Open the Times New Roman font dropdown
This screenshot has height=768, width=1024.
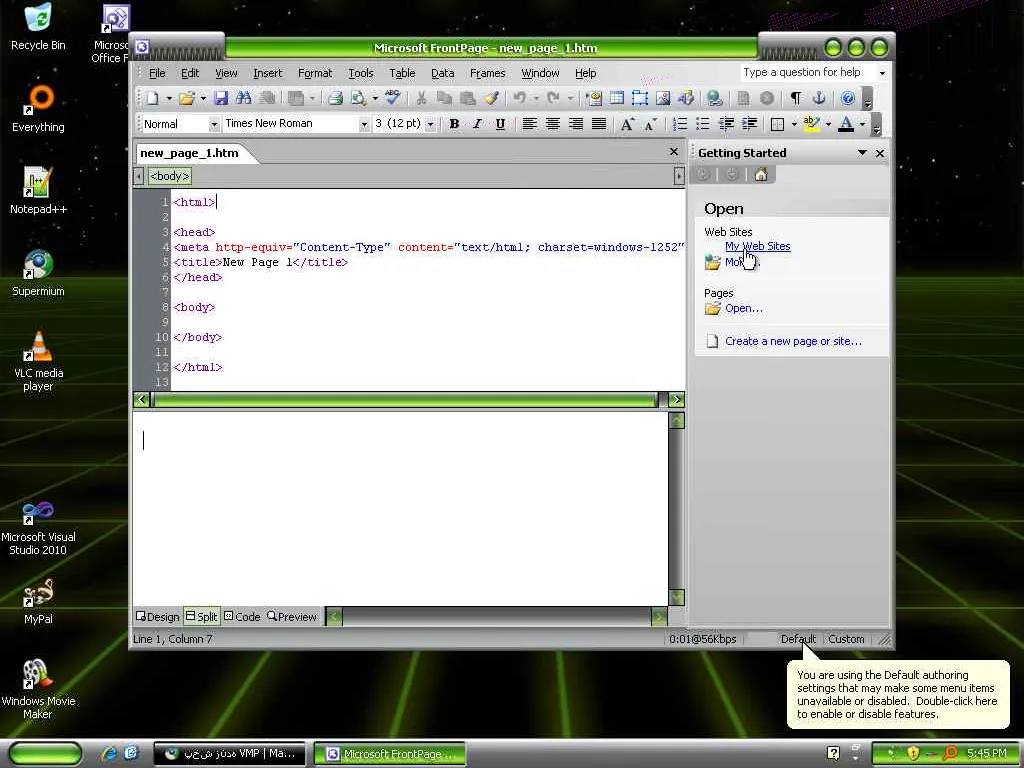tap(364, 124)
